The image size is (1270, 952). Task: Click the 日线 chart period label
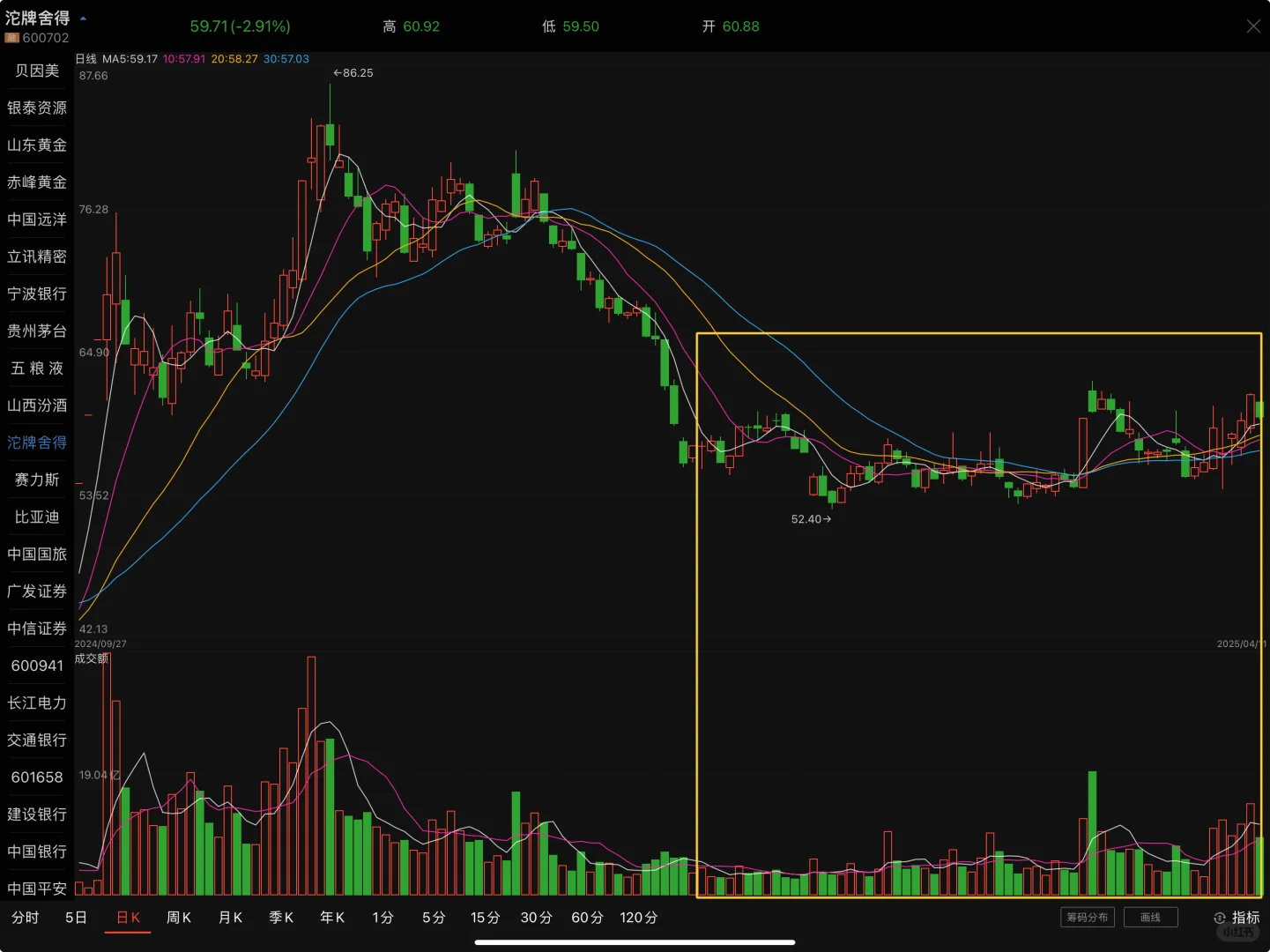85,59
